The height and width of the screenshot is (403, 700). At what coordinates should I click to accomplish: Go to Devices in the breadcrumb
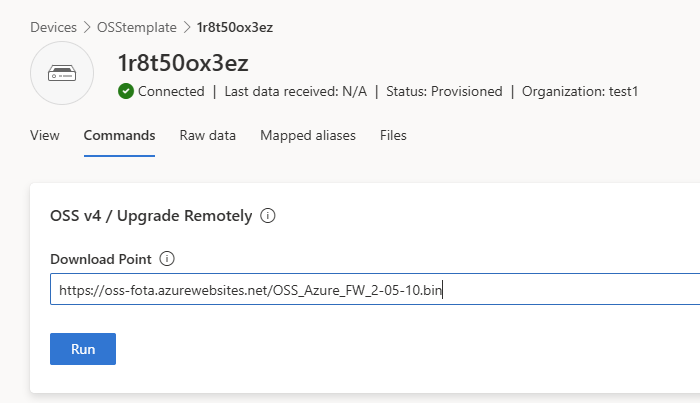coord(53,27)
